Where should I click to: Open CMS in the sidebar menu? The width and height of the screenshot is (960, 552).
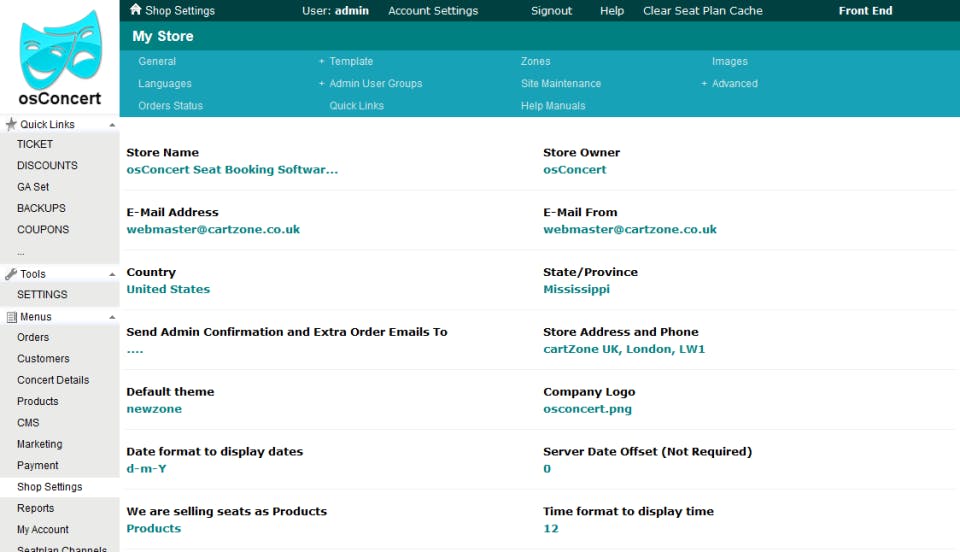click(28, 423)
